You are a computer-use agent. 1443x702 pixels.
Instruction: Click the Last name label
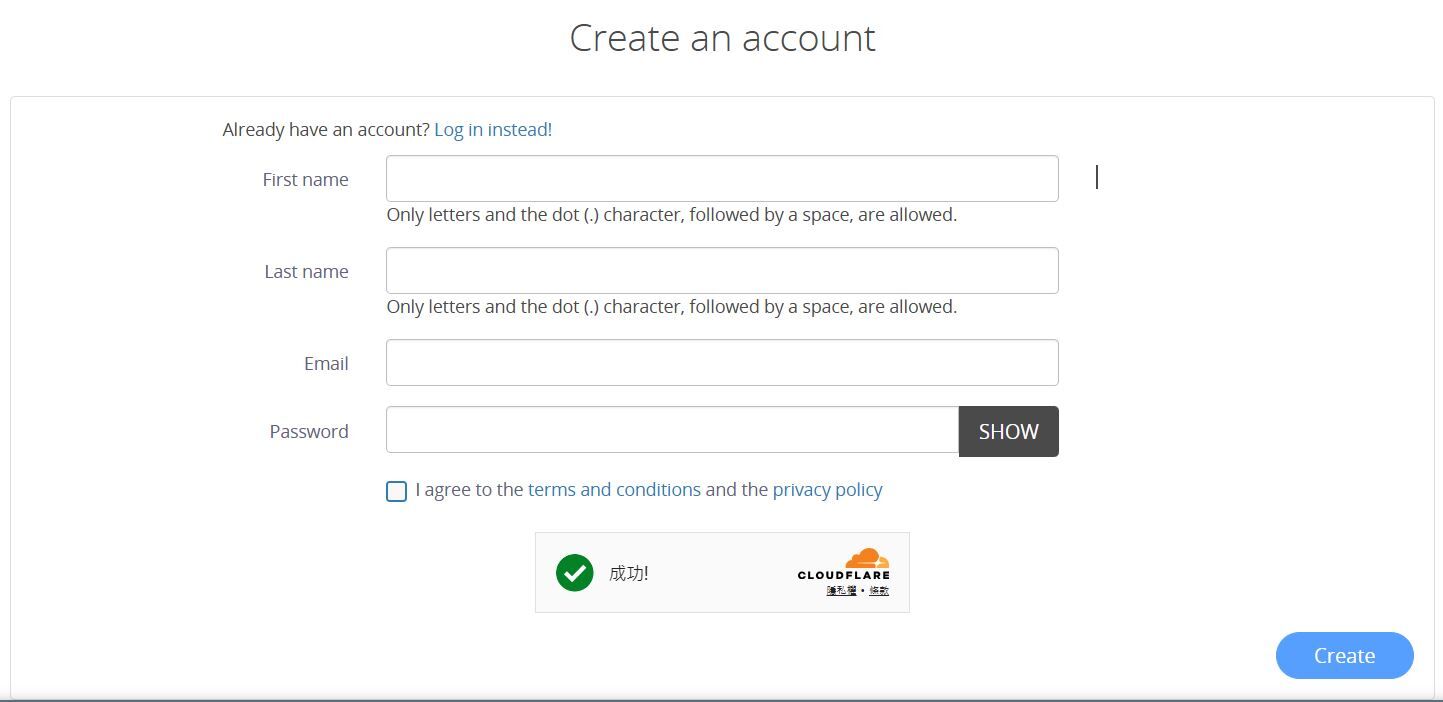click(x=306, y=271)
